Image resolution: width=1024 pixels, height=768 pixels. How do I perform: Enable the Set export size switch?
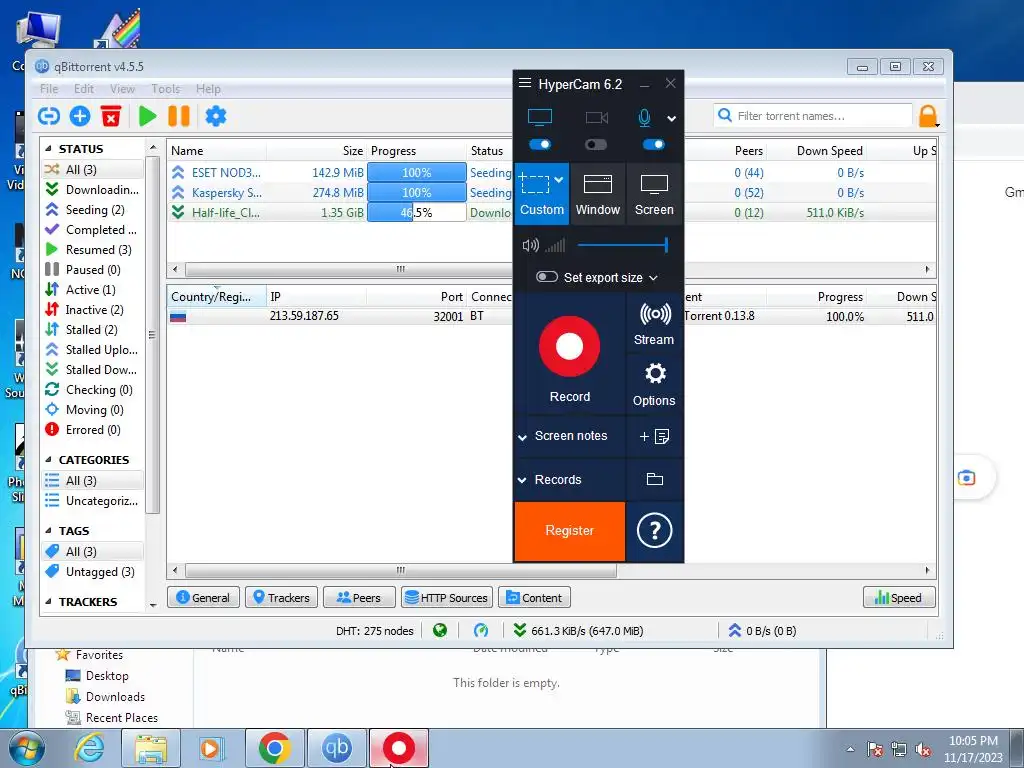pyautogui.click(x=547, y=277)
